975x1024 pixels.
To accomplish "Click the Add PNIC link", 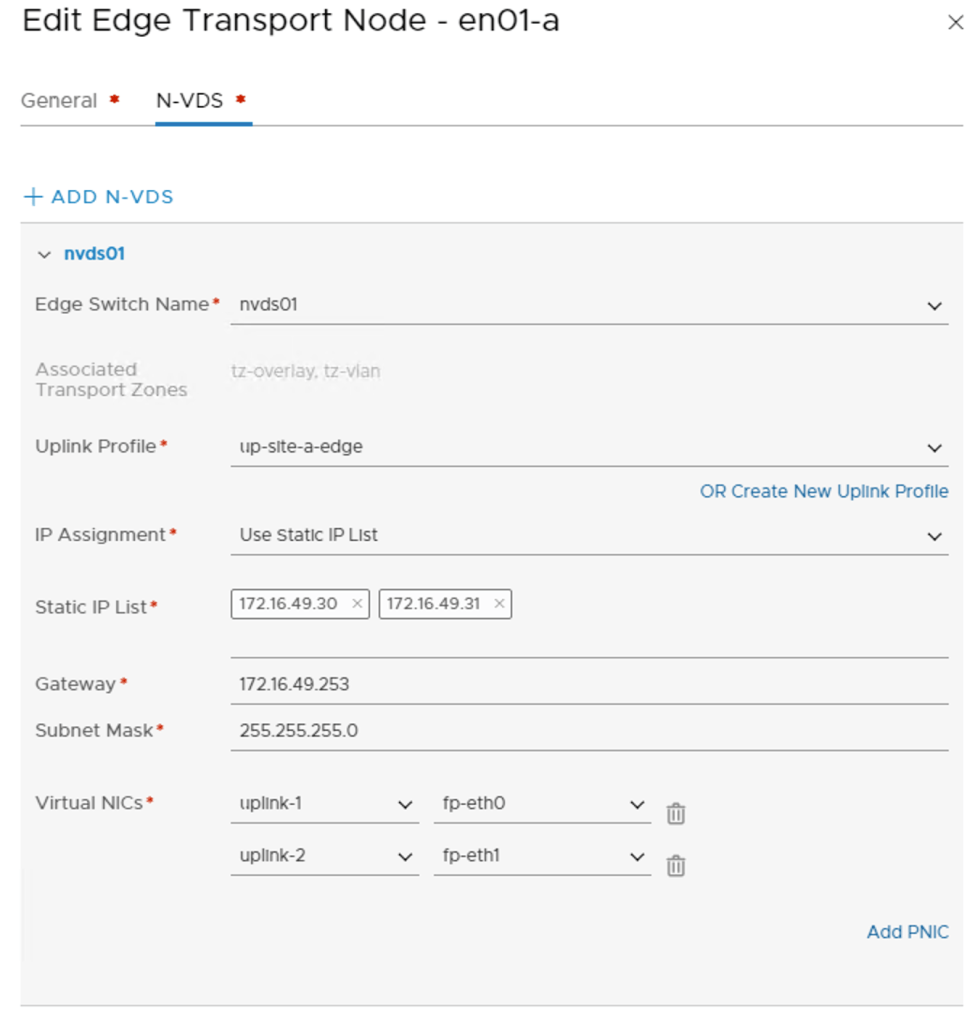I will coord(907,931).
